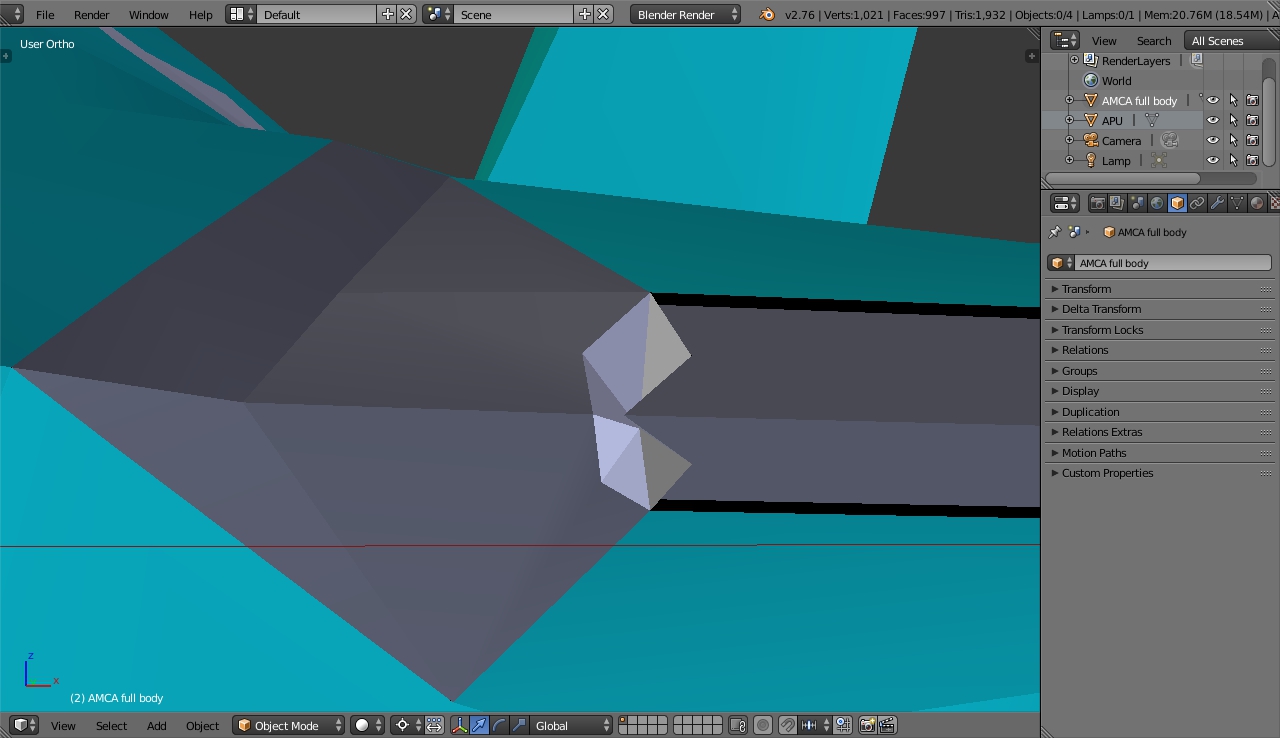Open the World properties tab globe icon
The width and height of the screenshot is (1280, 738).
[1157, 203]
